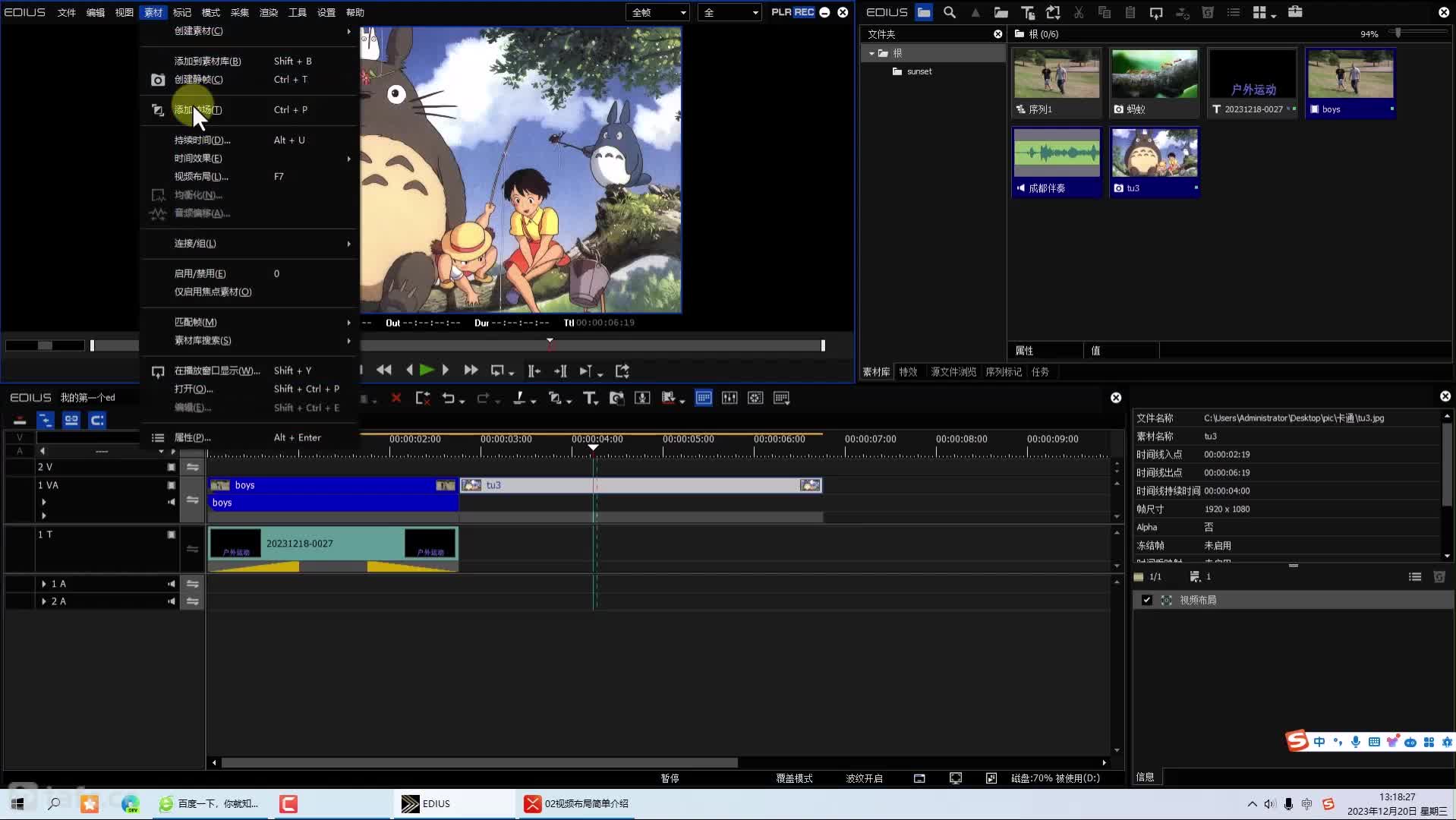The height and width of the screenshot is (820, 1456).
Task: Click the set In point icon
Action: [x=534, y=371]
